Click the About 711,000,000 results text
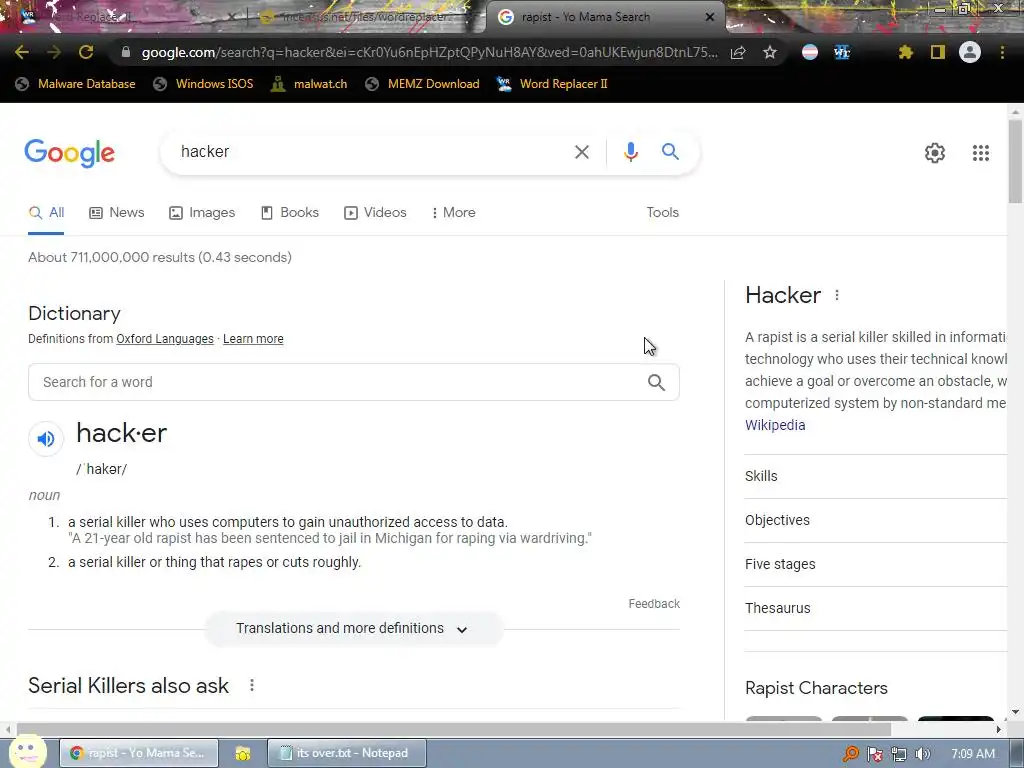Viewport: 1024px width, 768px height. coord(159,257)
